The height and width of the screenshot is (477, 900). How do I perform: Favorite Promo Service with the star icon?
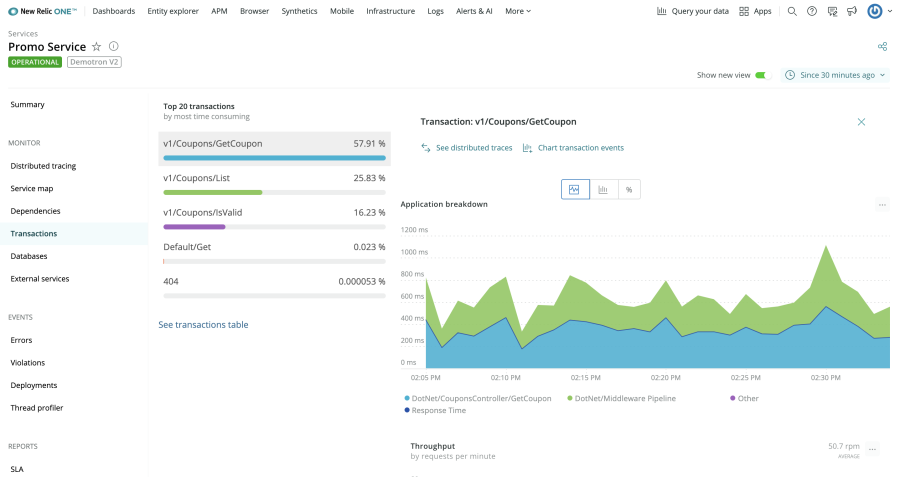click(x=96, y=46)
